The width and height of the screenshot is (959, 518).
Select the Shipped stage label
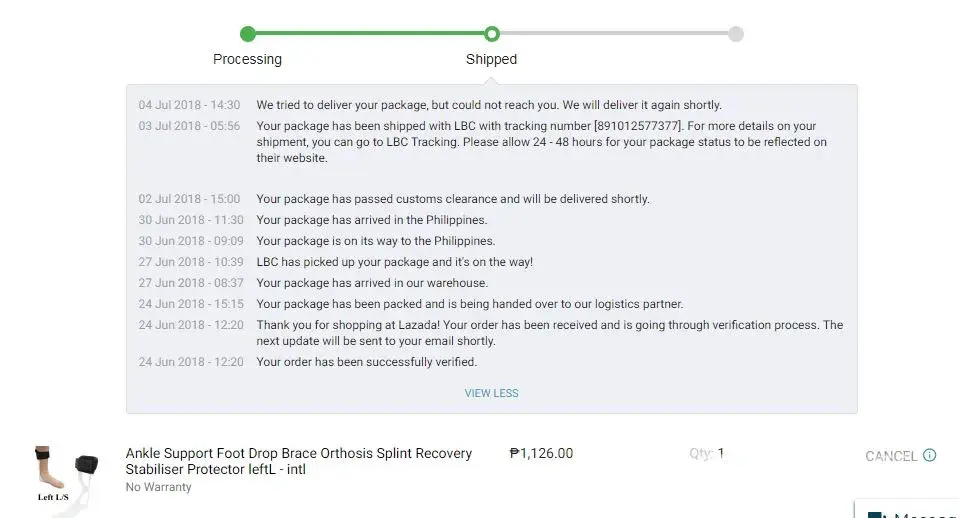click(491, 59)
